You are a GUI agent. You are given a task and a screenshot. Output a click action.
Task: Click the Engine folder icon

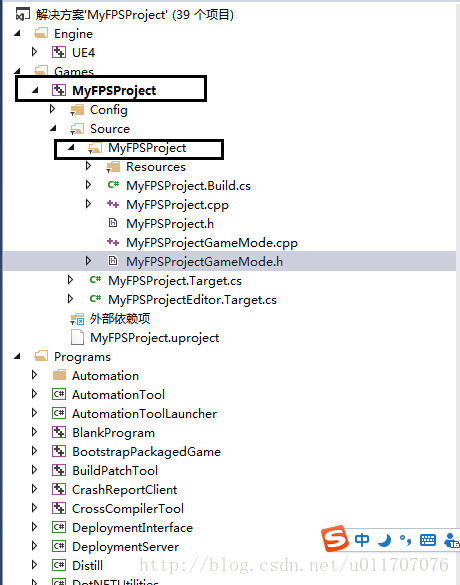pos(41,34)
